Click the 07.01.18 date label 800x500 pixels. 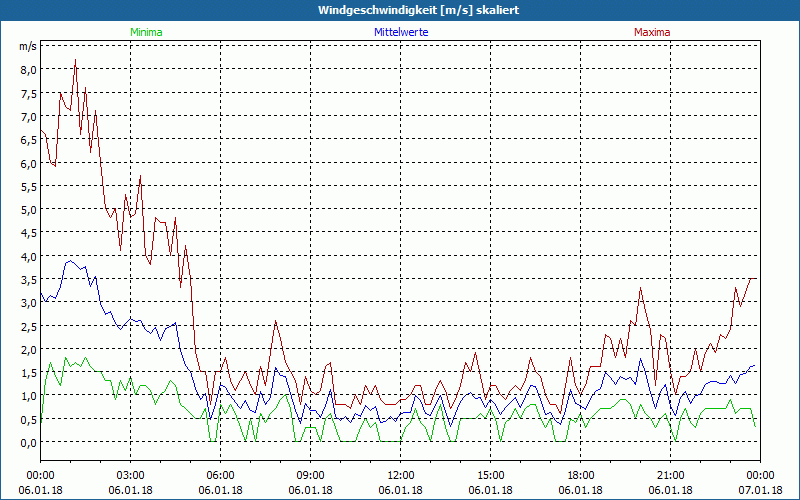point(760,490)
